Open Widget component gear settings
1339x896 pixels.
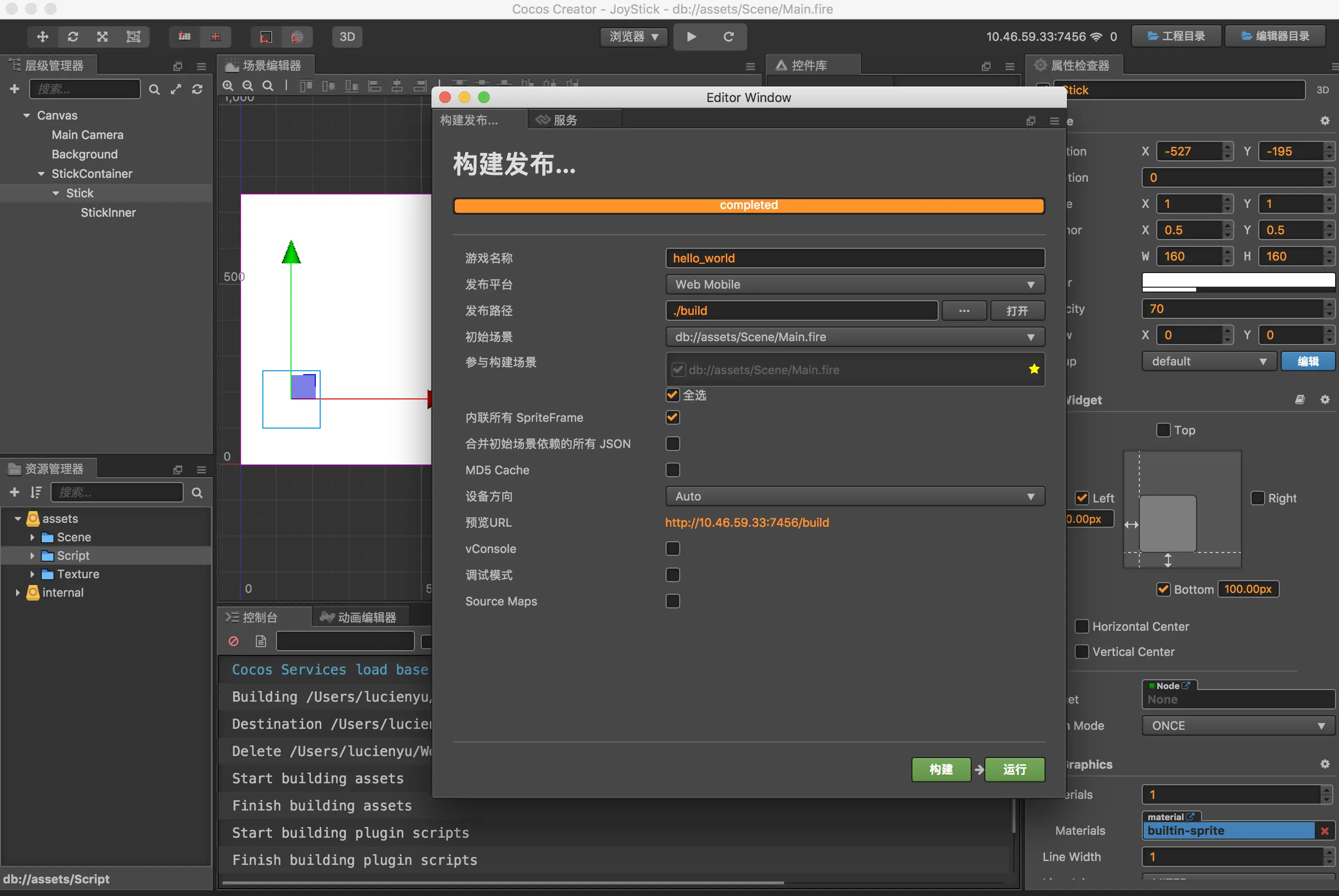(x=1325, y=399)
